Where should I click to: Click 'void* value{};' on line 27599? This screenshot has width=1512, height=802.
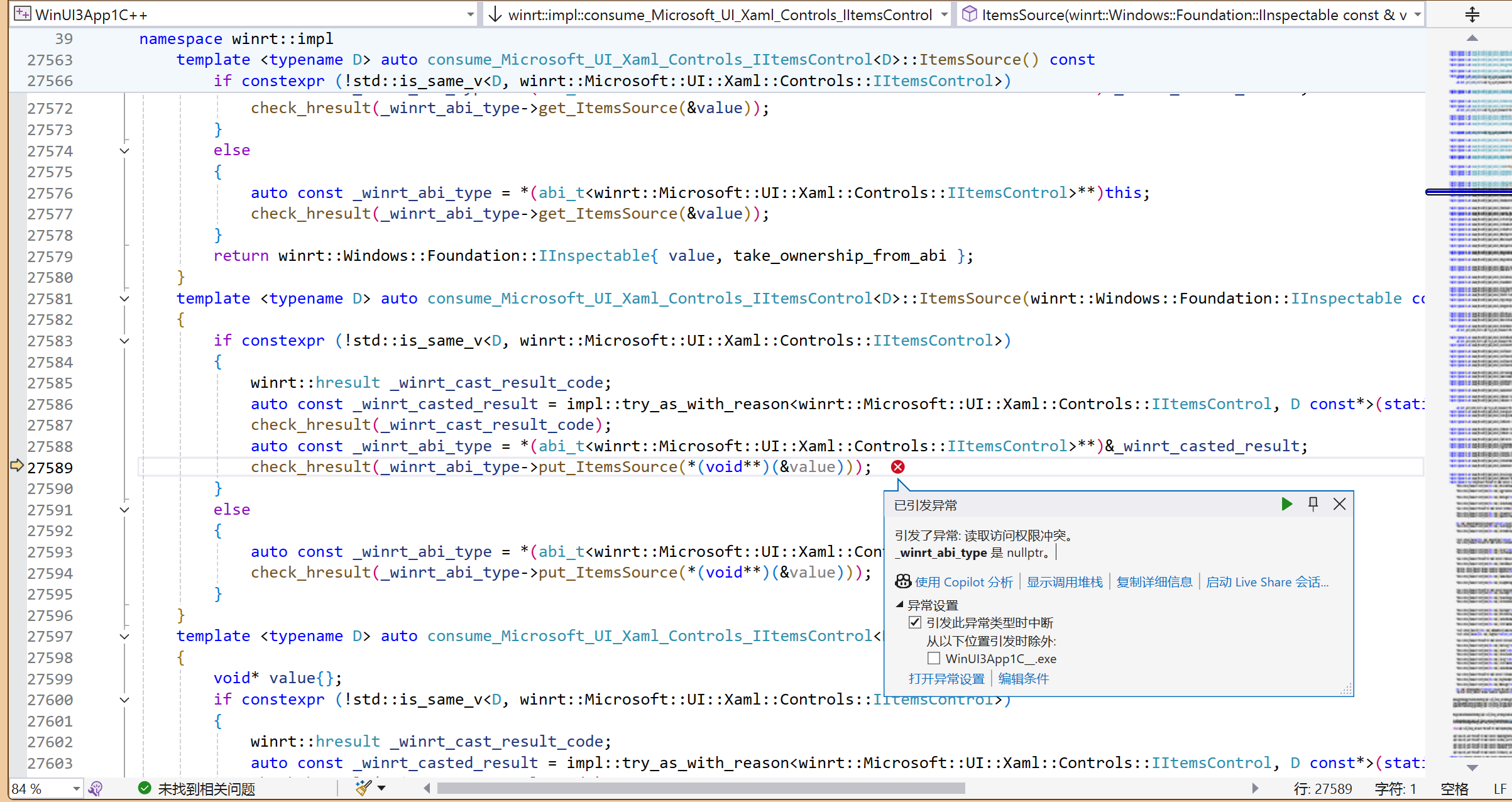pos(278,678)
